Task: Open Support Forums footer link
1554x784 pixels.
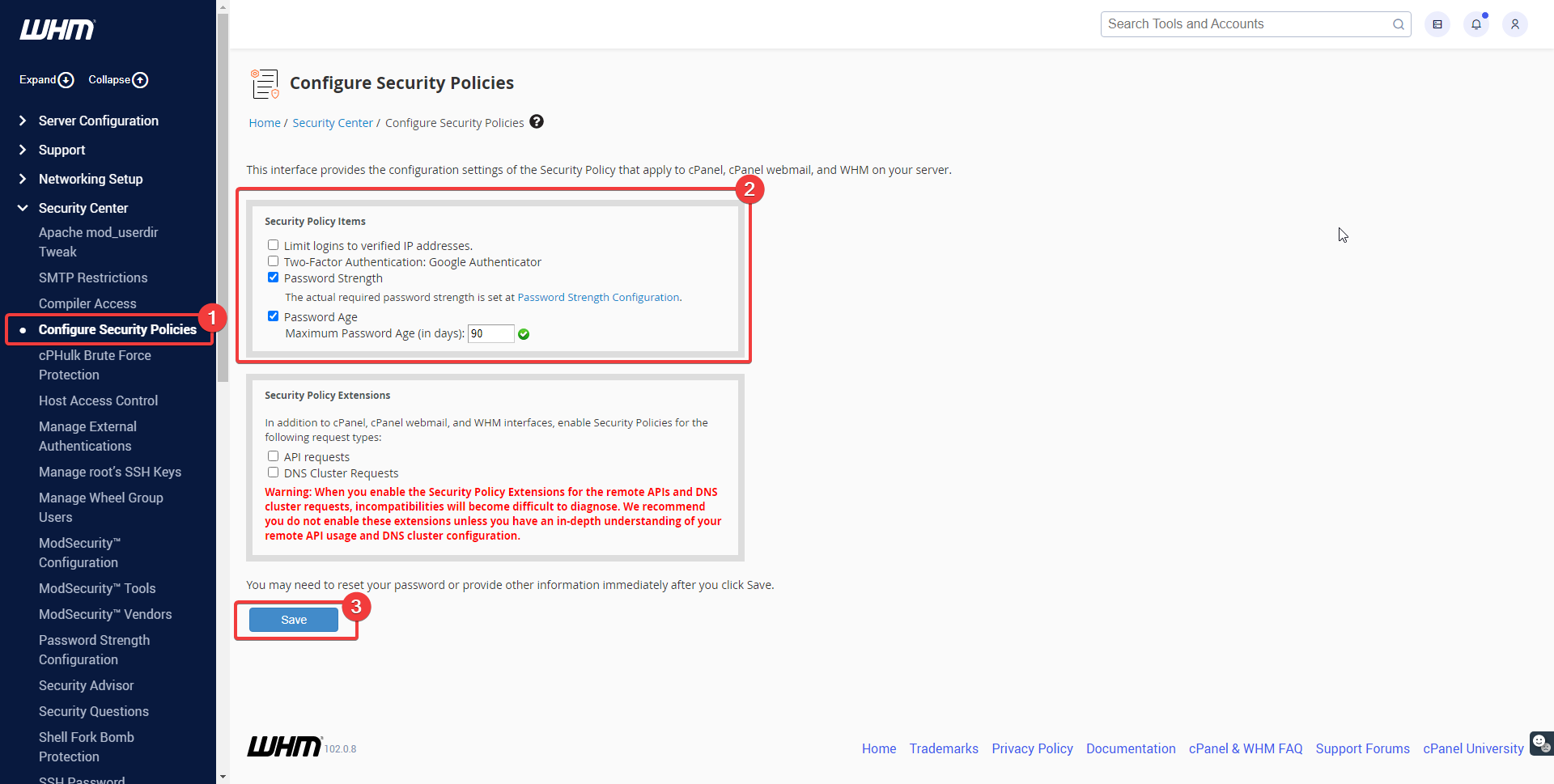Action: pyautogui.click(x=1362, y=748)
